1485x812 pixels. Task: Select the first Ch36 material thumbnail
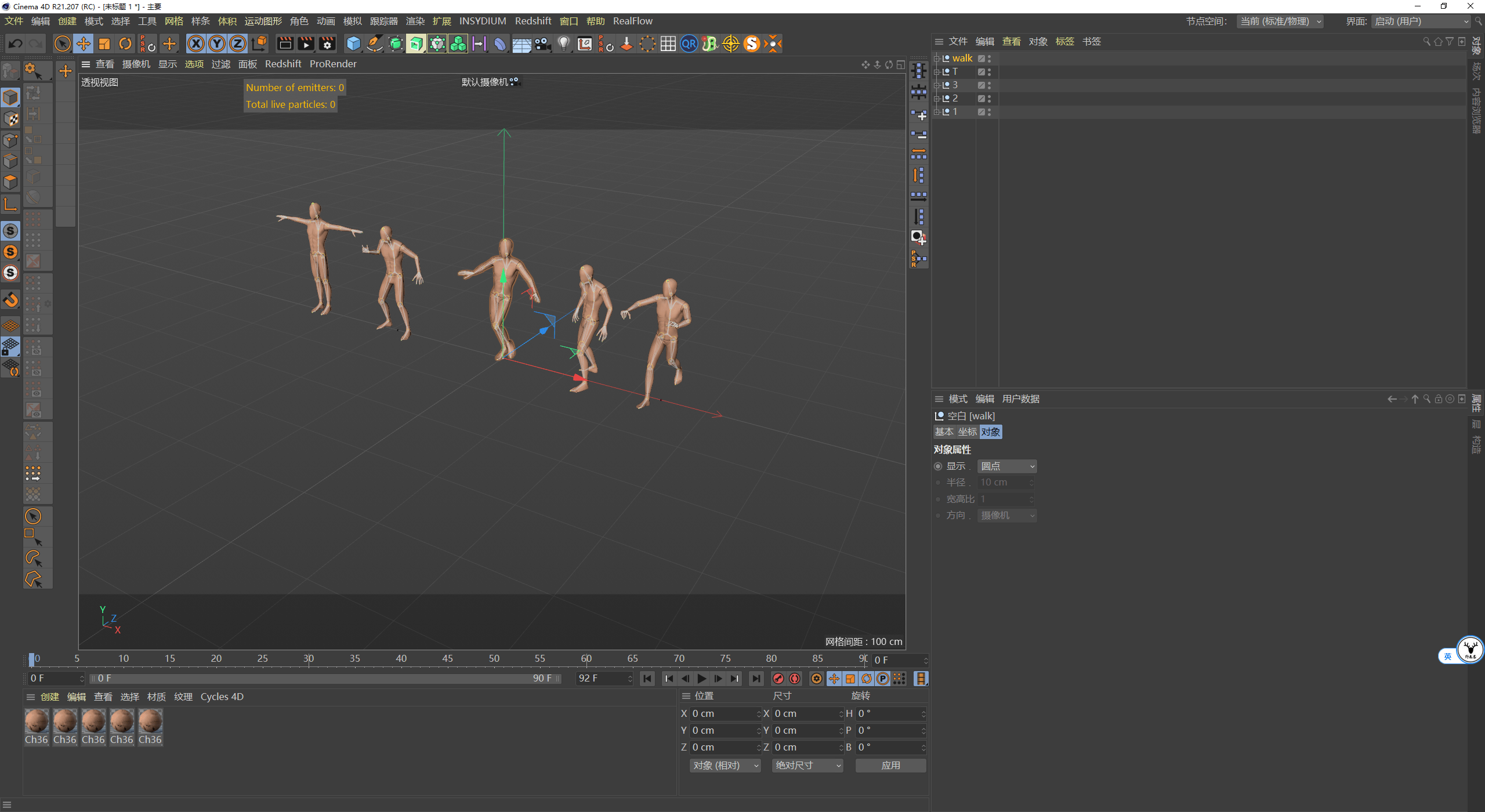click(x=36, y=722)
